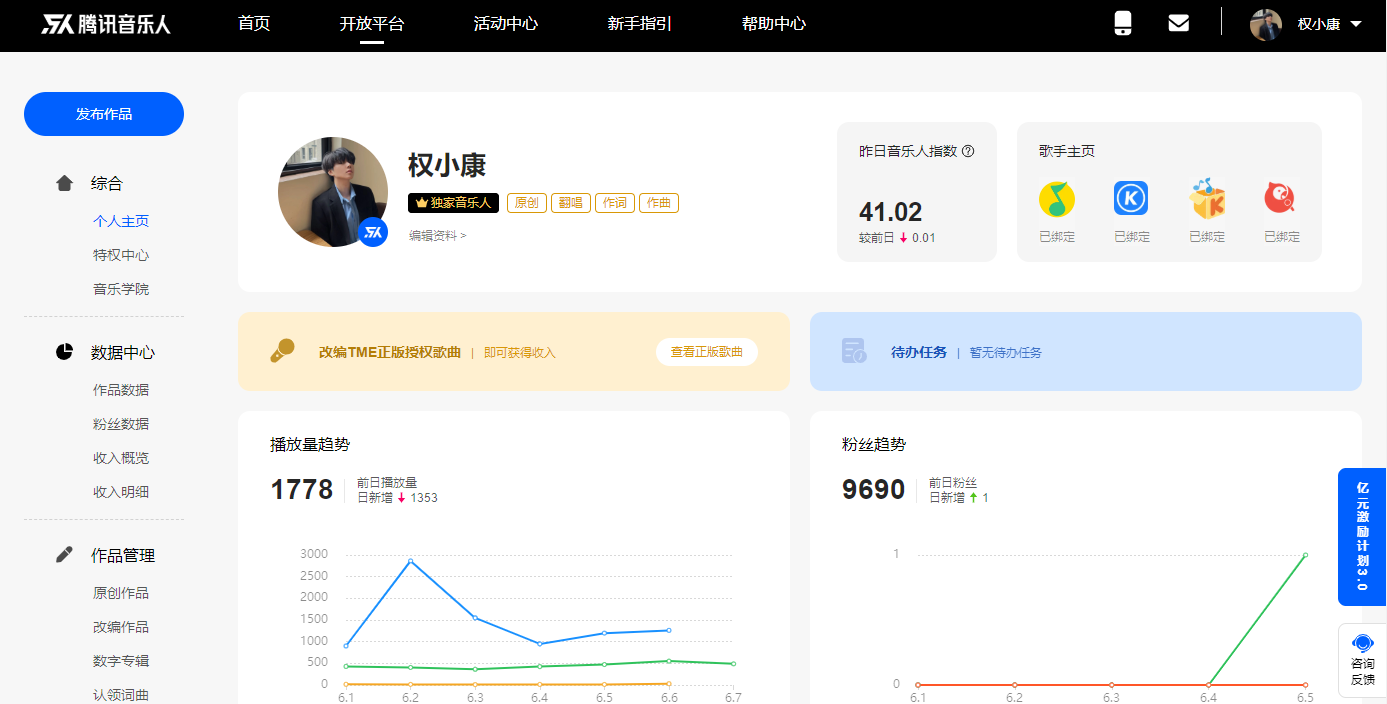Click the 发布作品 button

click(x=104, y=114)
